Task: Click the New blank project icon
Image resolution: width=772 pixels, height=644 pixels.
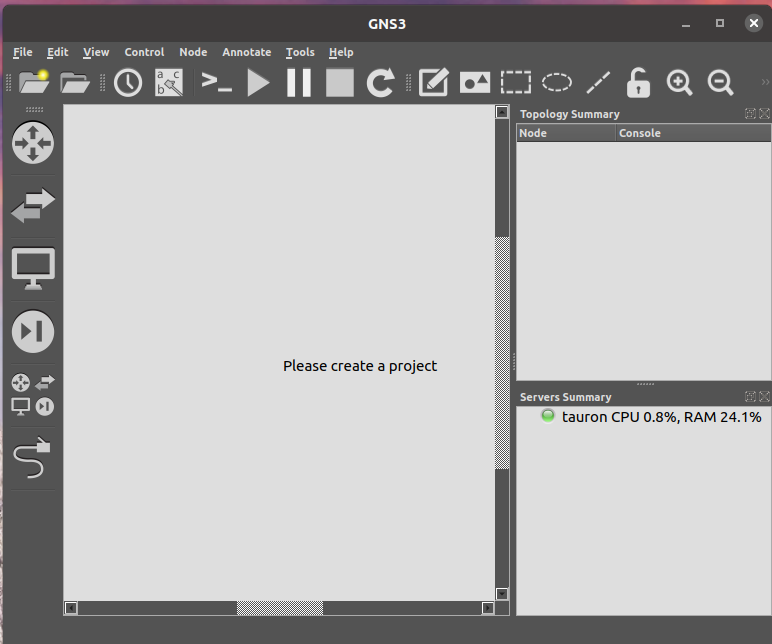Action: (x=34, y=82)
